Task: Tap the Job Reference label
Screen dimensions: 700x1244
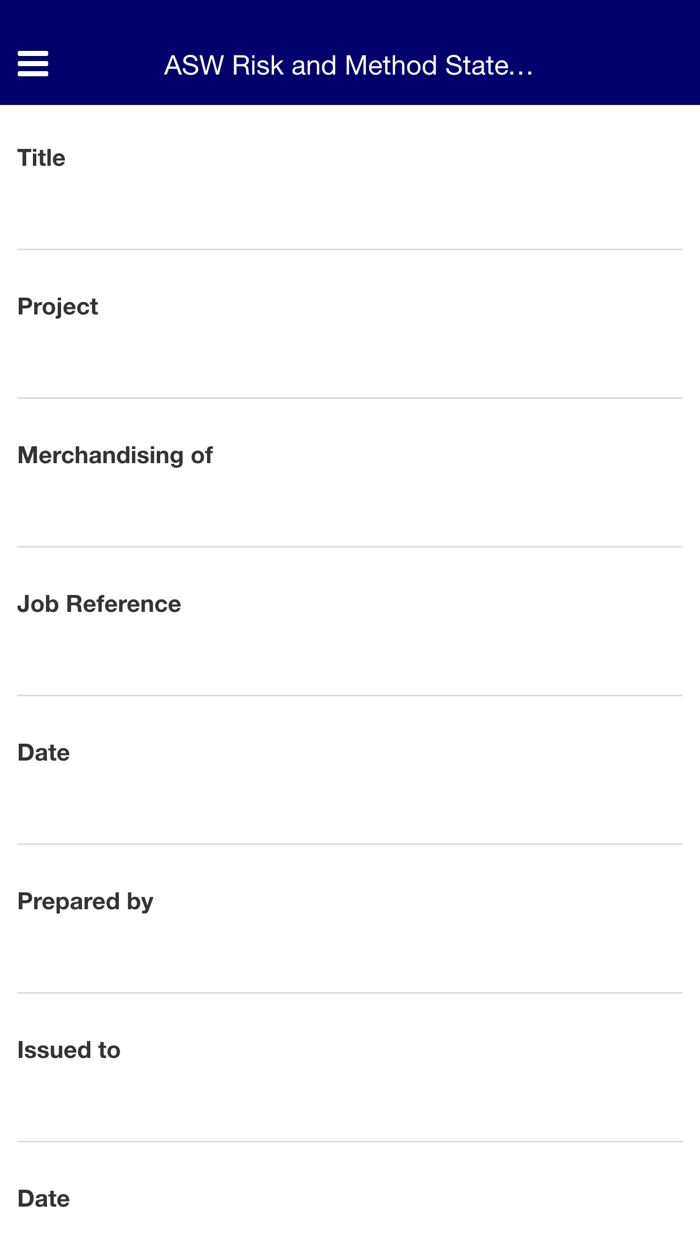Action: (x=99, y=604)
